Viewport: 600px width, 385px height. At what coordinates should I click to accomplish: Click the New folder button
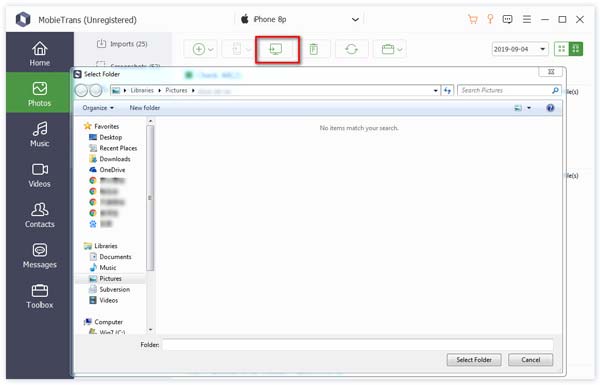pos(145,108)
